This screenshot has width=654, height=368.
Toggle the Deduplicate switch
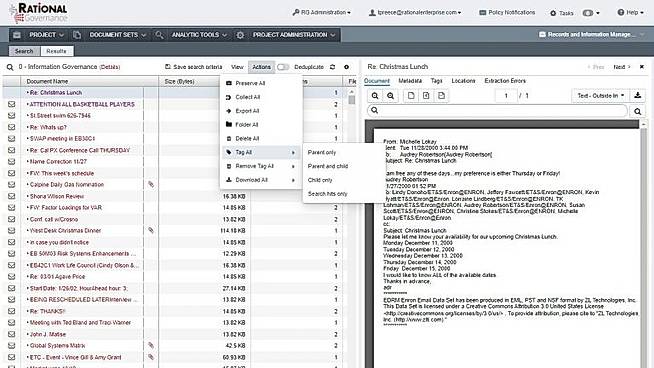(283, 67)
